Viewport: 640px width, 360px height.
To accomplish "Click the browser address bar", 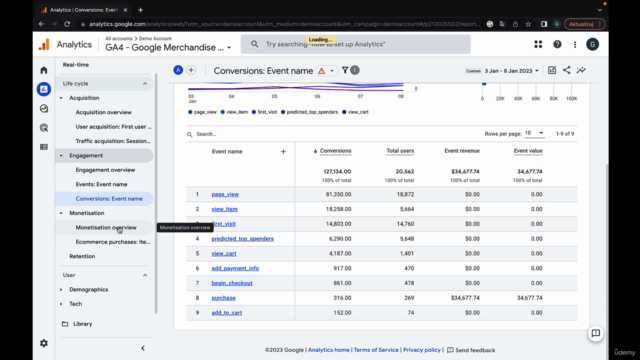I will tap(280, 24).
